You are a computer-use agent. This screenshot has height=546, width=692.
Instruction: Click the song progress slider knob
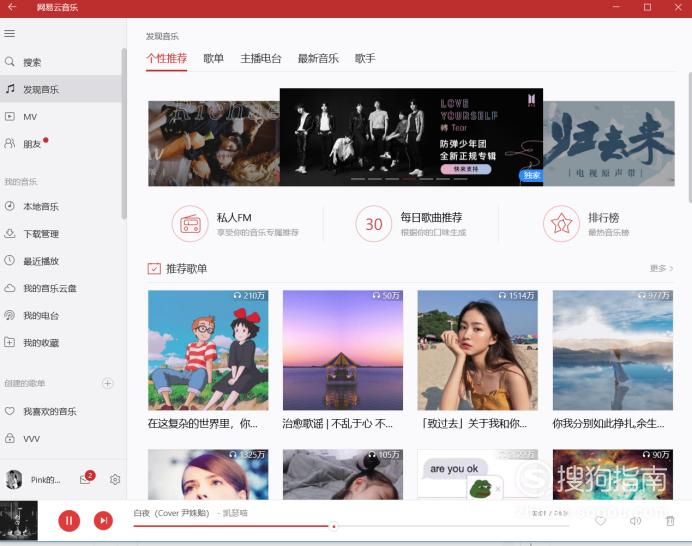click(x=334, y=526)
